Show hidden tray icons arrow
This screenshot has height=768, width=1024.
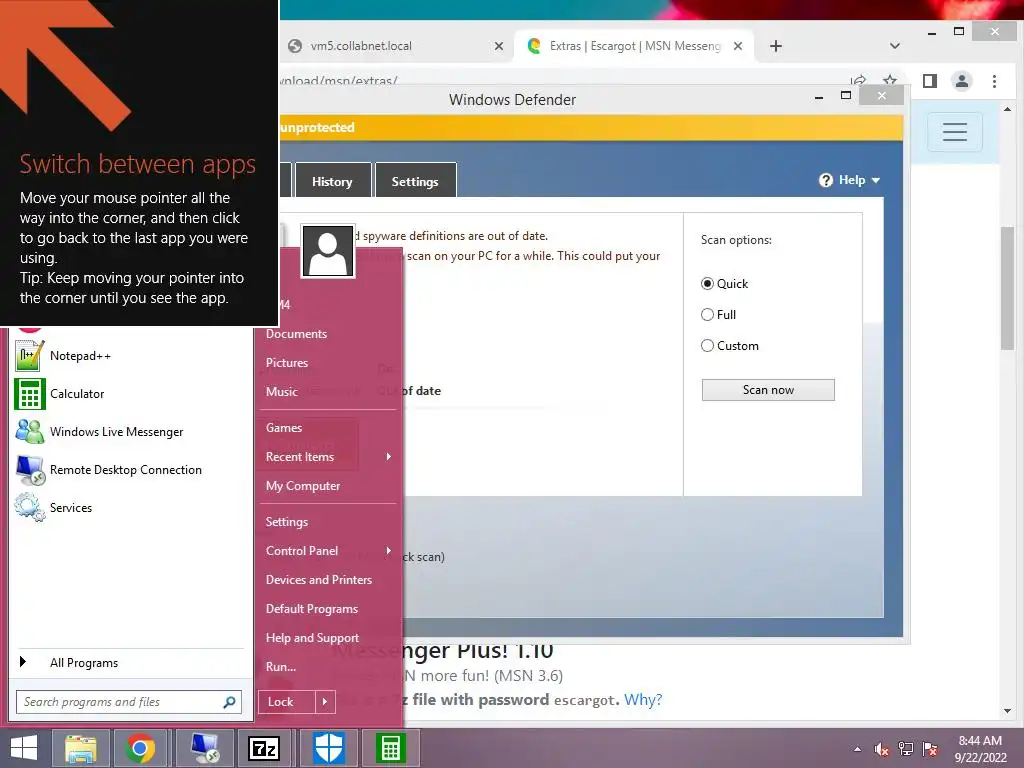click(857, 750)
